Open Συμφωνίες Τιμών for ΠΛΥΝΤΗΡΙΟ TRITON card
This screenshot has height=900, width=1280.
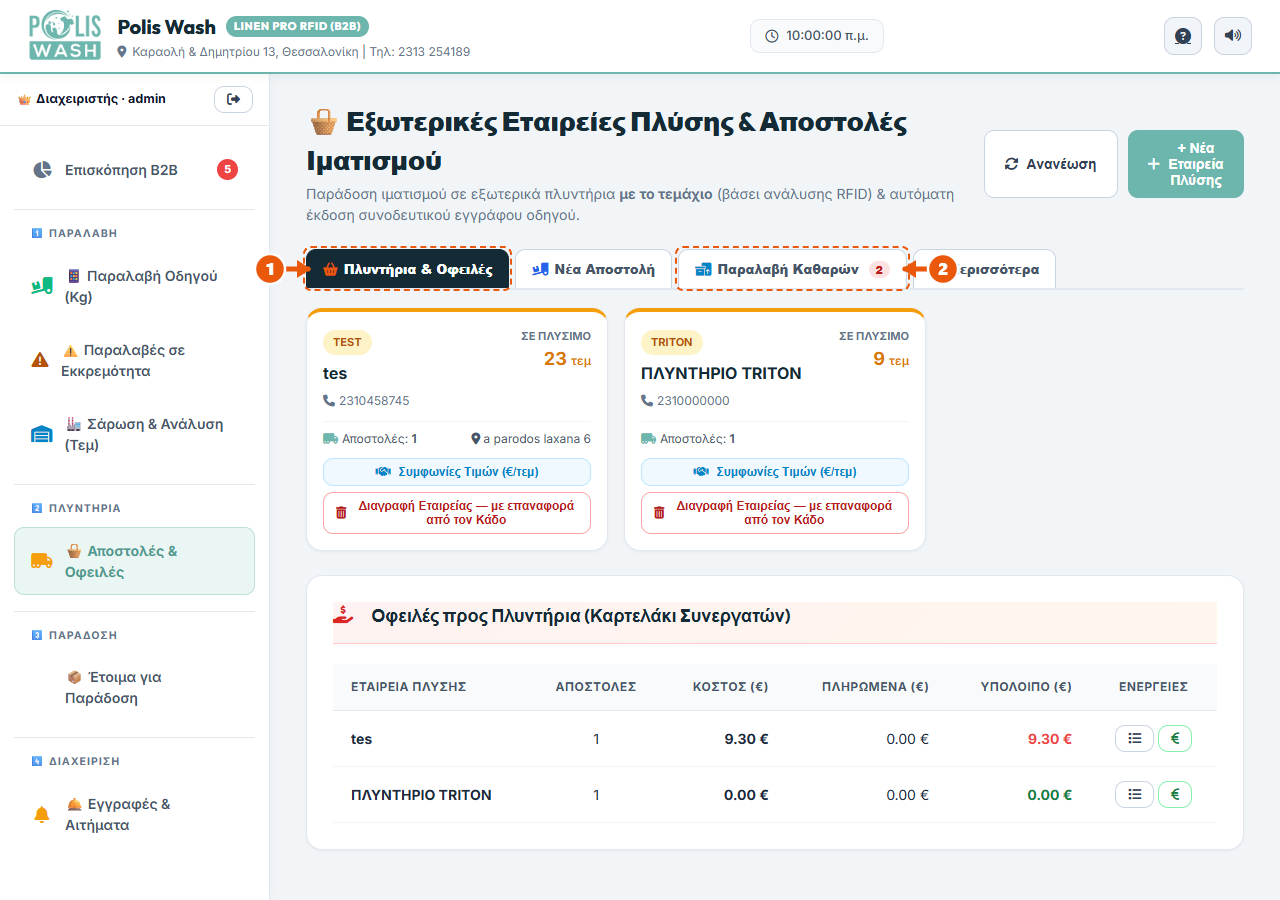click(x=775, y=472)
